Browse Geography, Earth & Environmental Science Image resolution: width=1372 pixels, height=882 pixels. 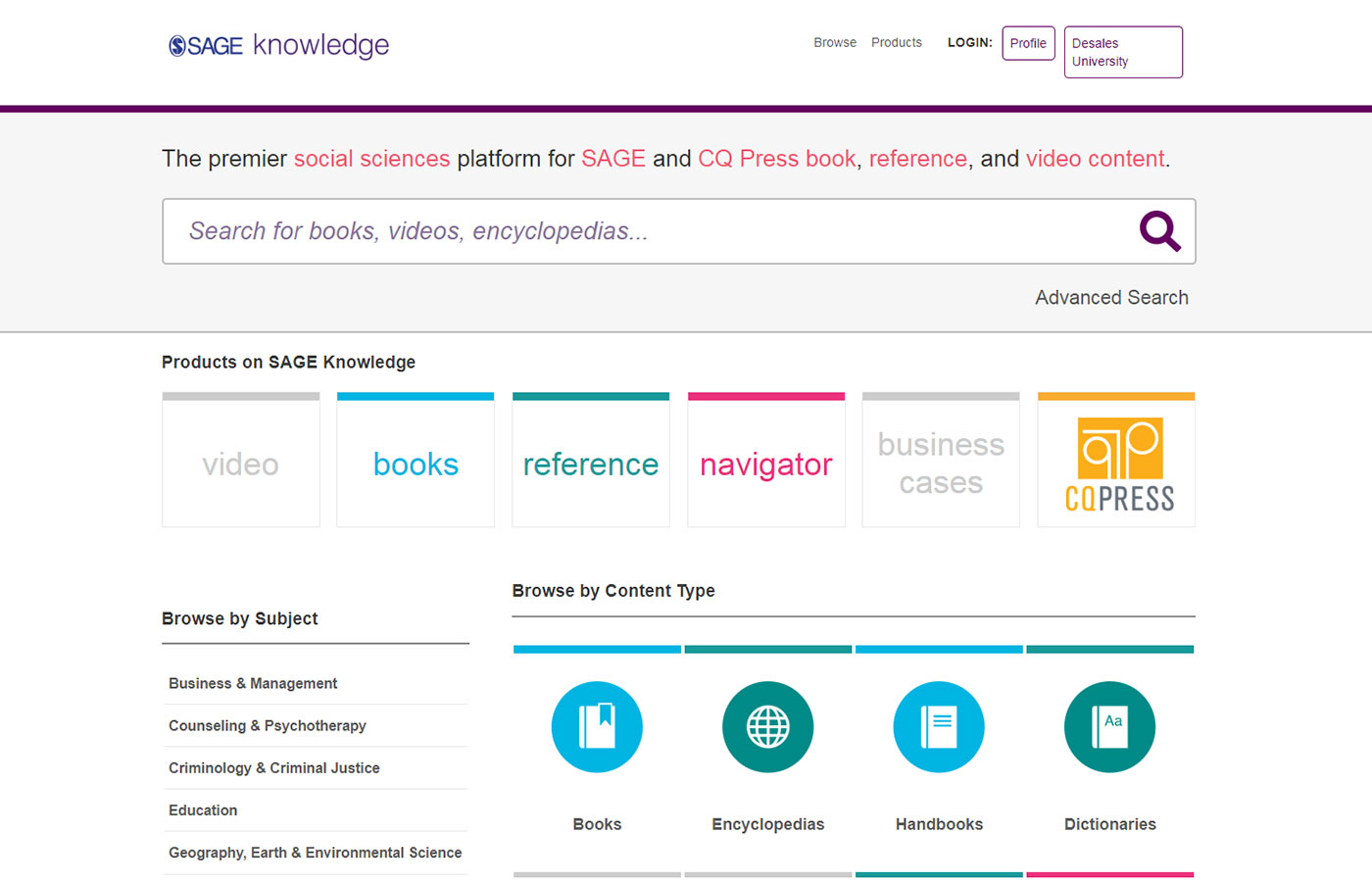[315, 853]
